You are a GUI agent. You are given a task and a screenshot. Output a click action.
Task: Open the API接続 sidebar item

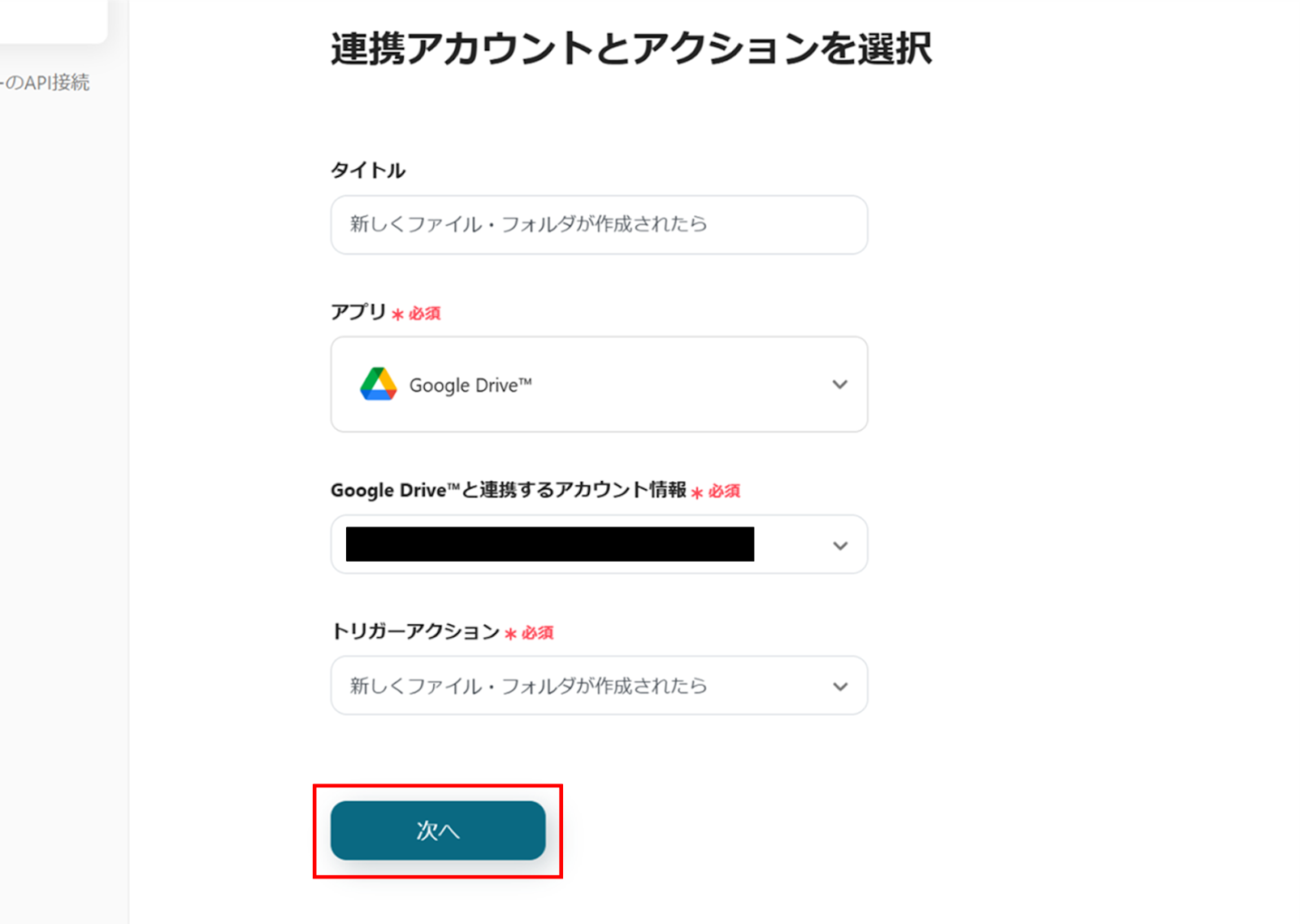pyautogui.click(x=46, y=83)
